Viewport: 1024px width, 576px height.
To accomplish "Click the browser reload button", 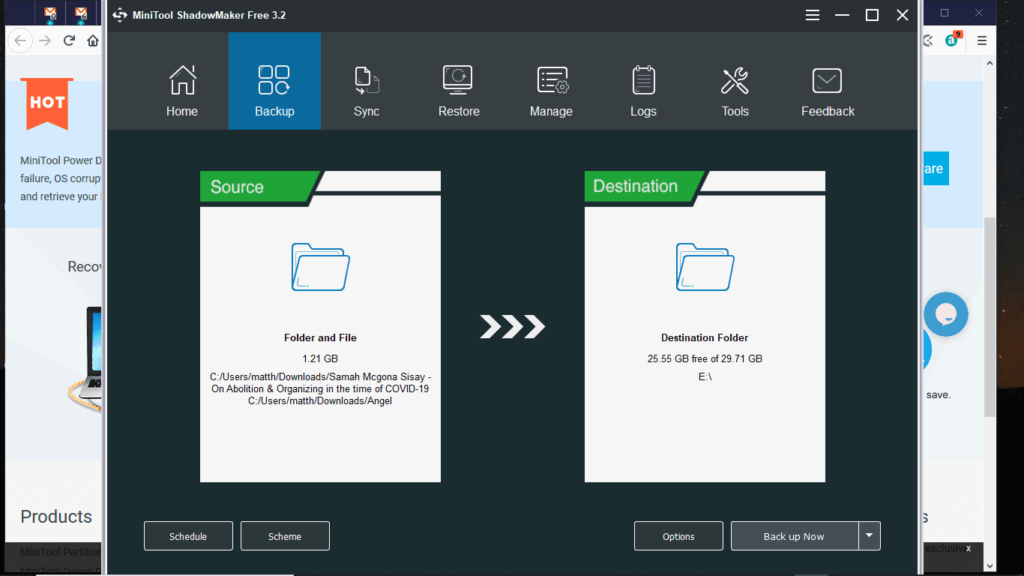I will 69,41.
